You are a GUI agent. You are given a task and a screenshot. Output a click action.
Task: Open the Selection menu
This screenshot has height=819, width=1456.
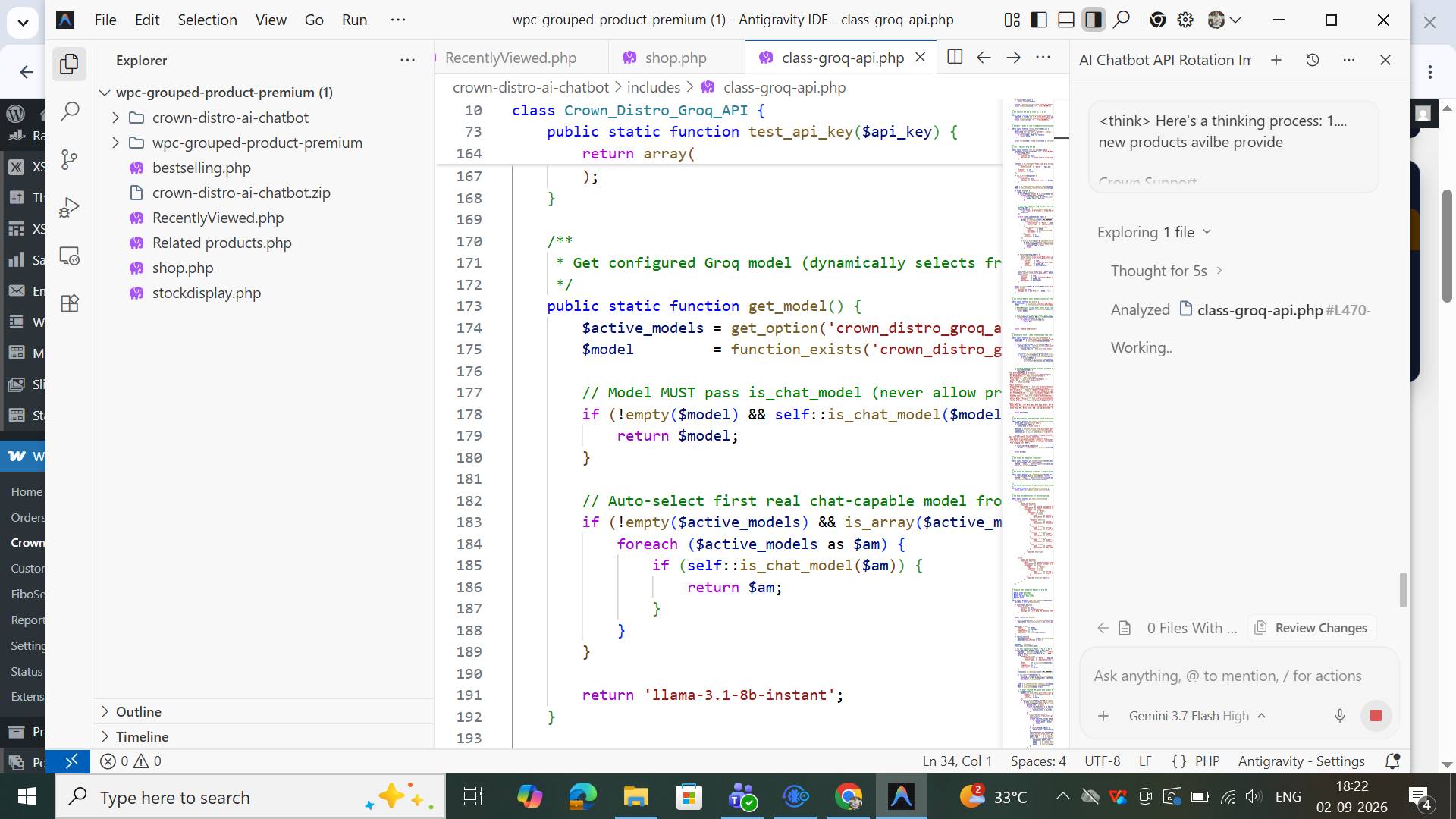click(207, 20)
